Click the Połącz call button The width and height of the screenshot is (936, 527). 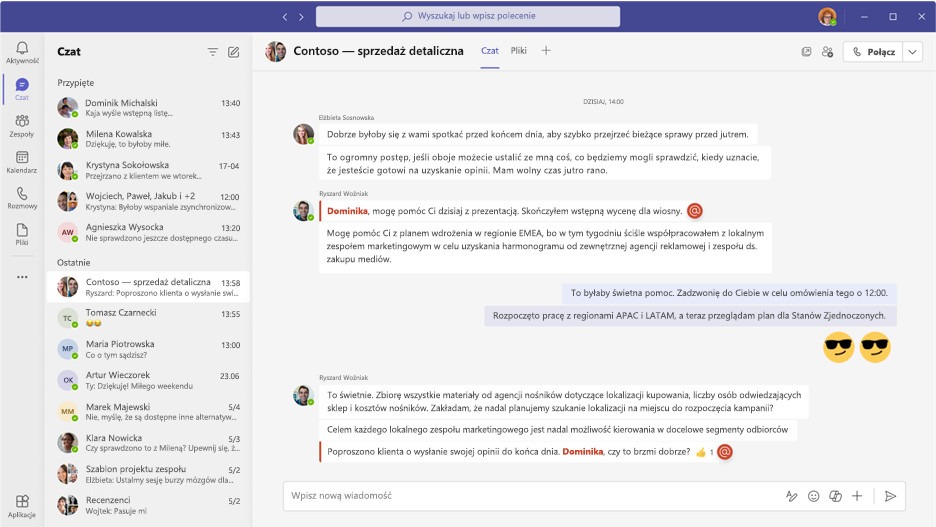[x=873, y=52]
